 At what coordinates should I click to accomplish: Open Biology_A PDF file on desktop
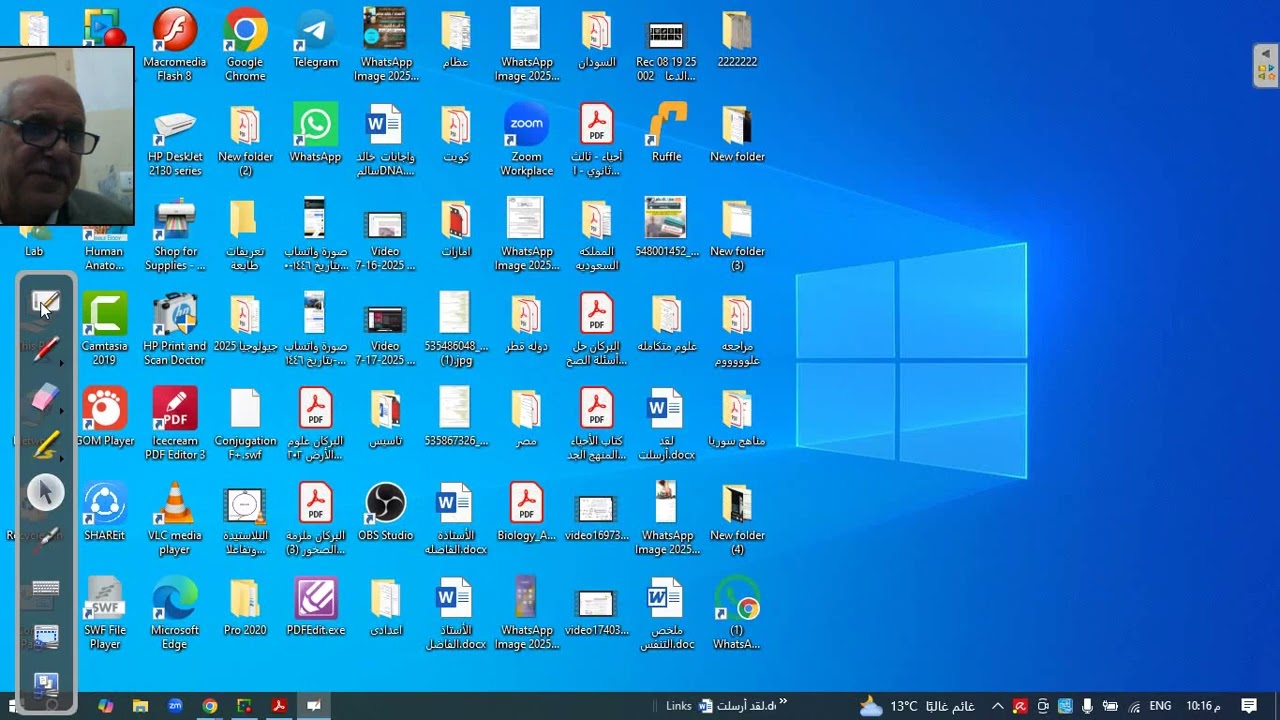pyautogui.click(x=526, y=513)
